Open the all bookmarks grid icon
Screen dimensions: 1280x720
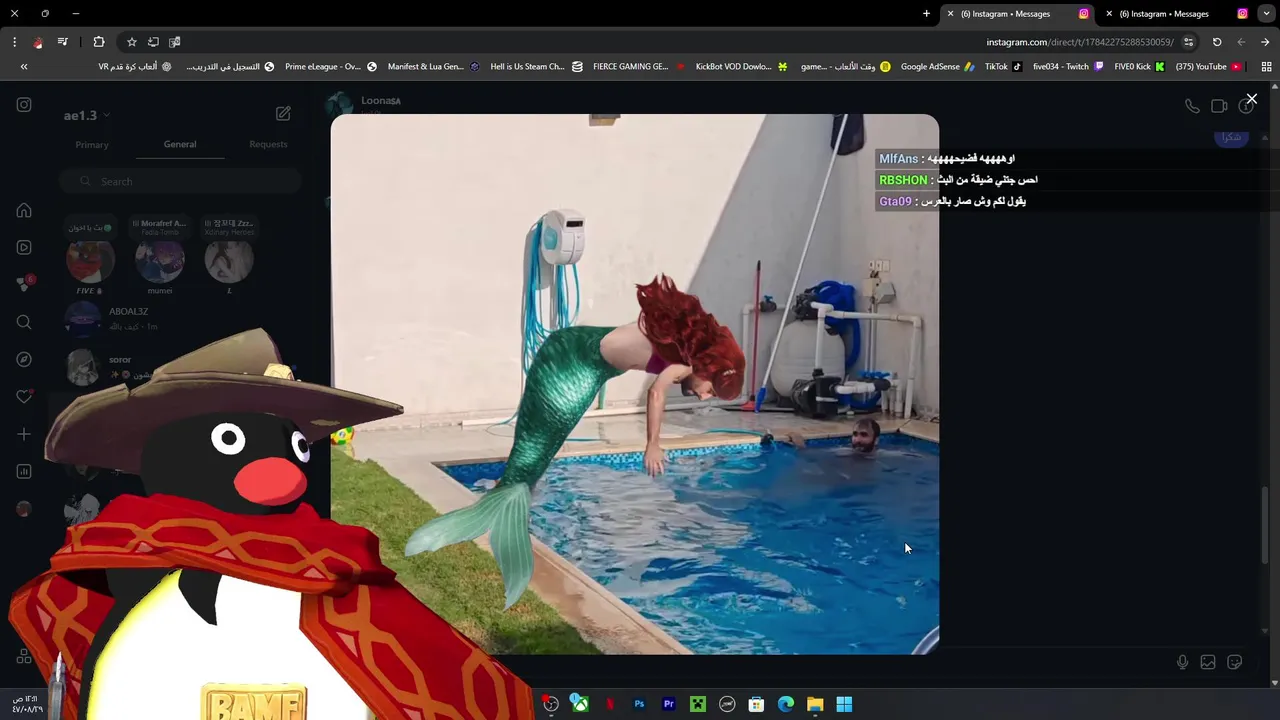(x=1266, y=67)
